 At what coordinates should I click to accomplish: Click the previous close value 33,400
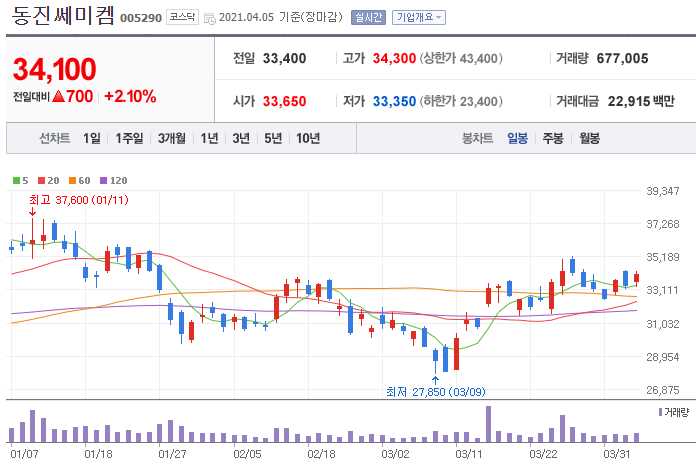click(x=285, y=58)
